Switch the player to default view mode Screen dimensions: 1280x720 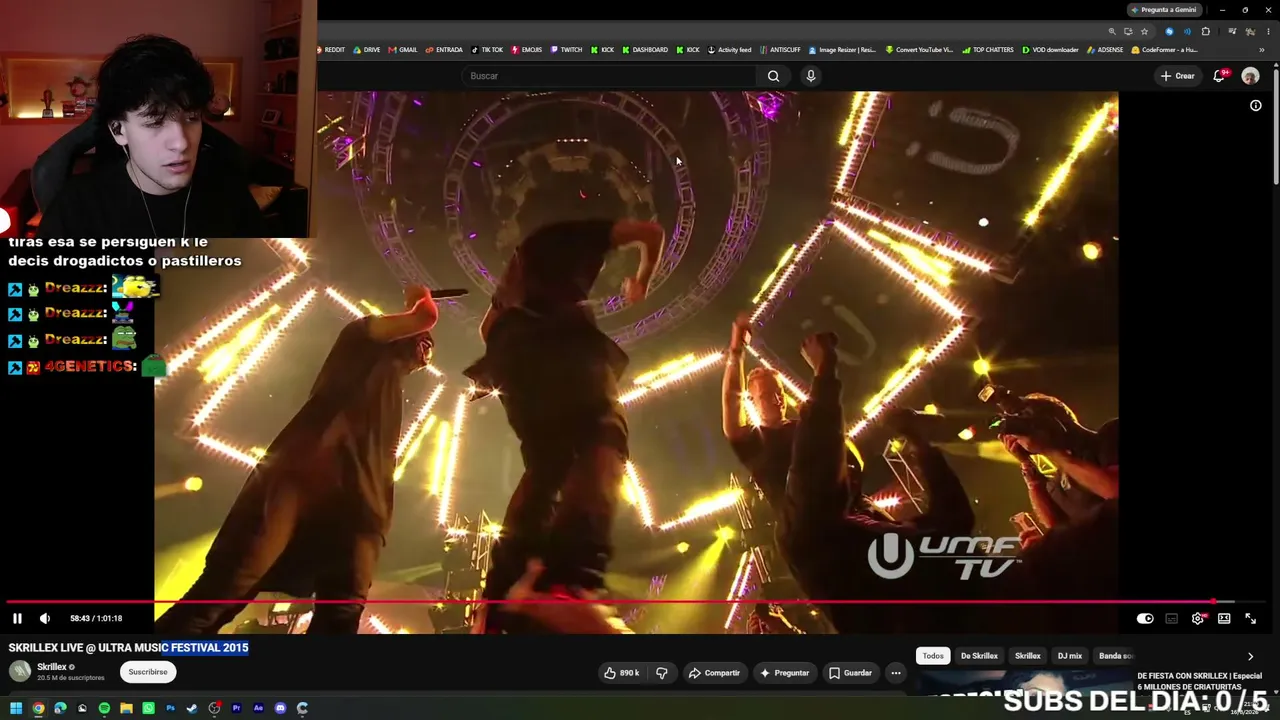1224,618
